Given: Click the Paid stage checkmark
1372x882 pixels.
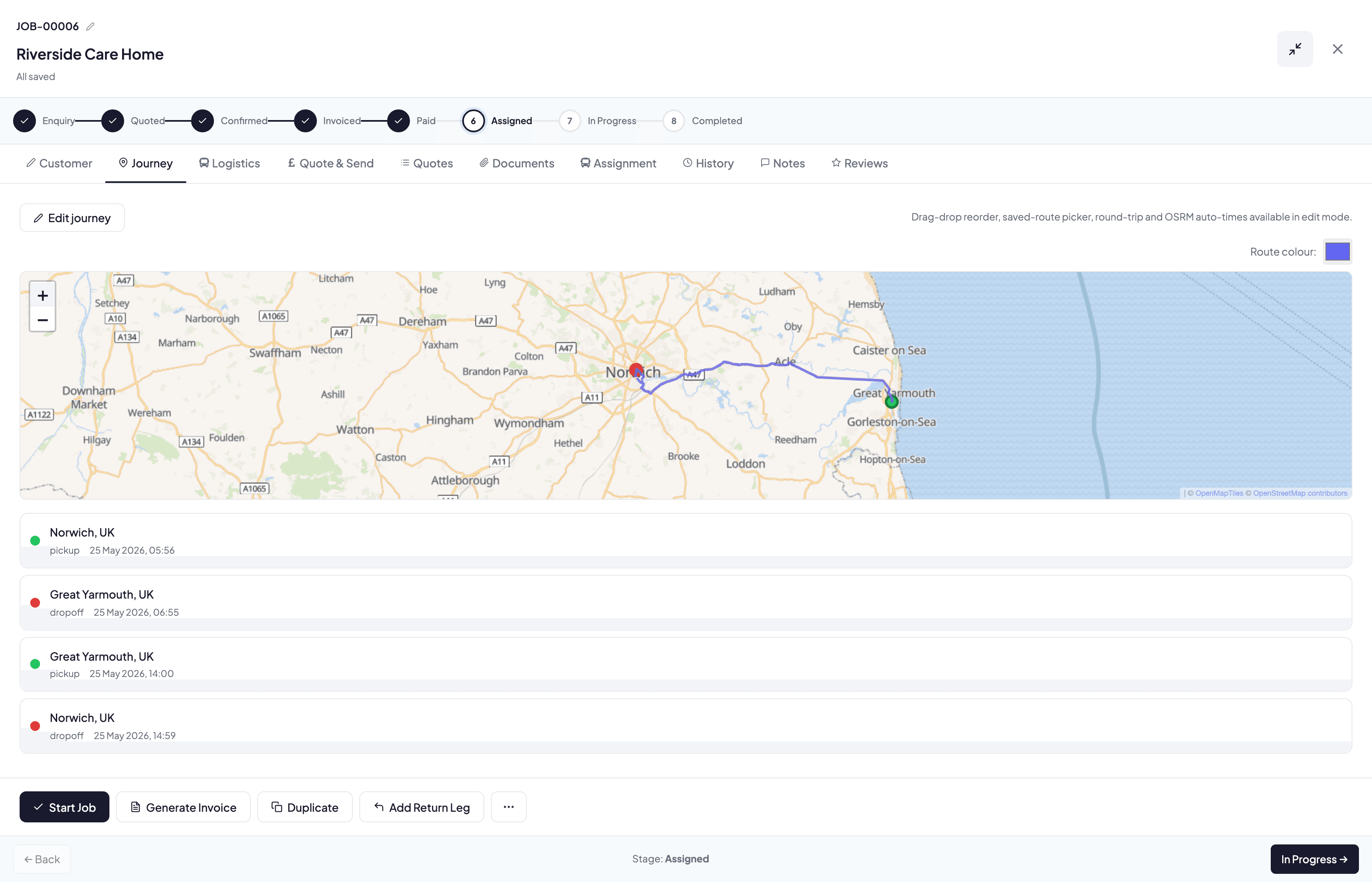Looking at the screenshot, I should [399, 121].
